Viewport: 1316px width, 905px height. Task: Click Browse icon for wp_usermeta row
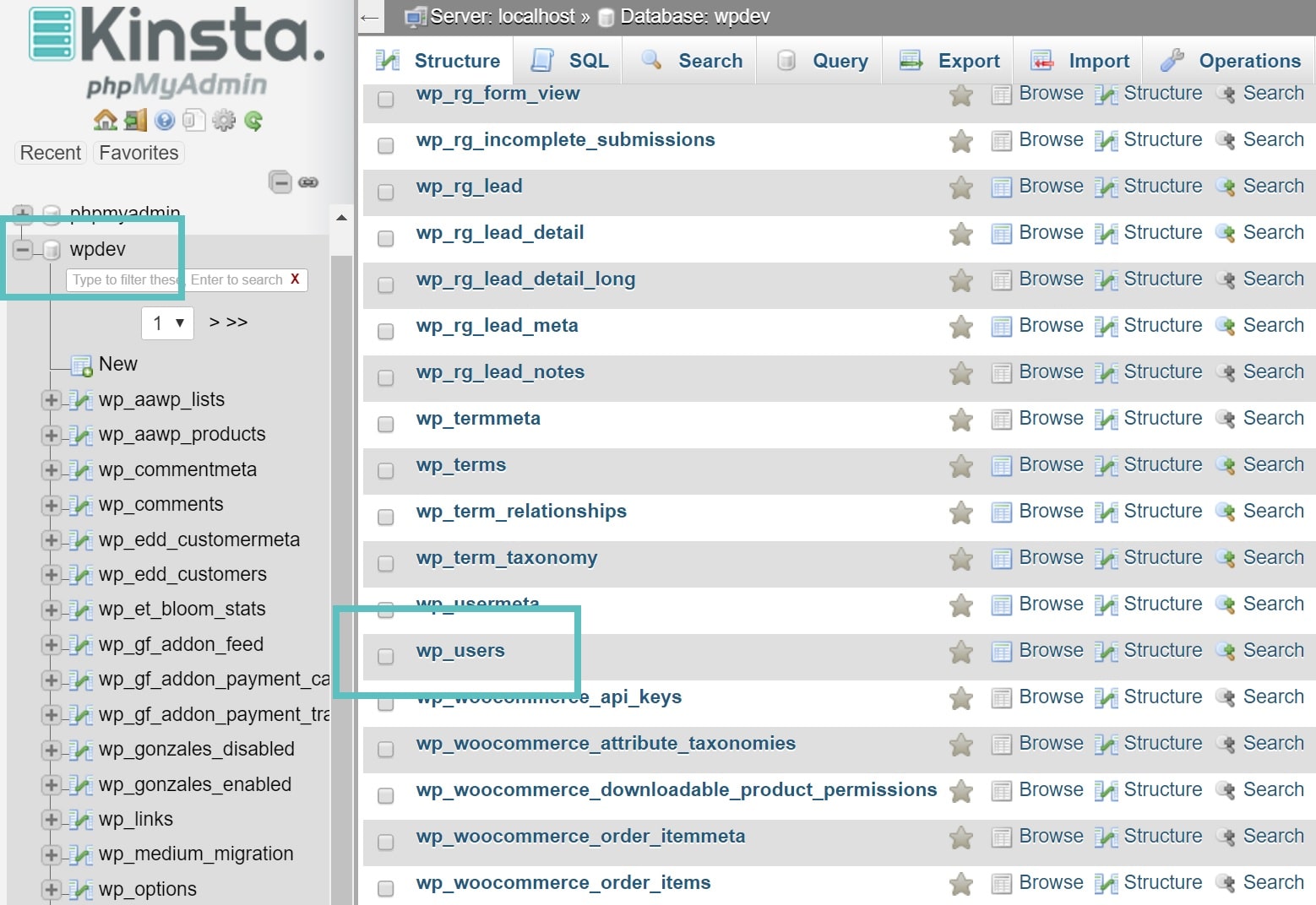coord(1001,605)
